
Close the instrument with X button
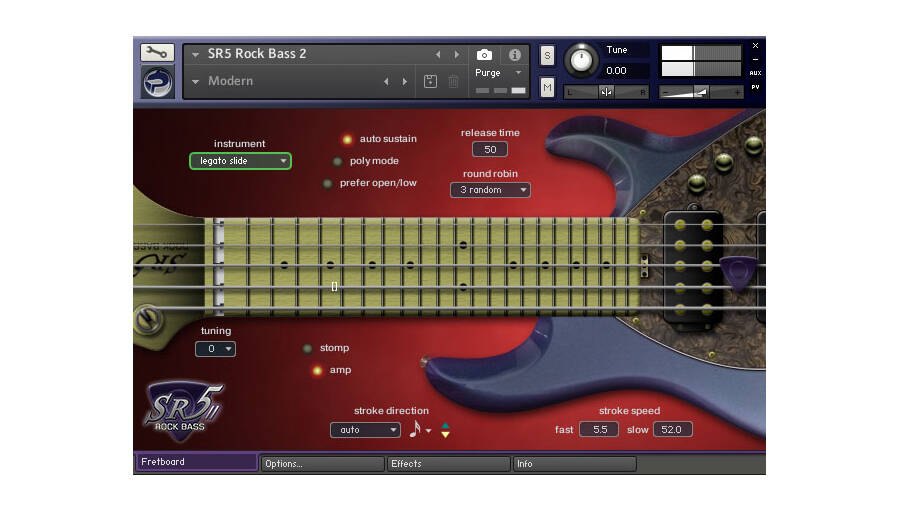tap(755, 45)
